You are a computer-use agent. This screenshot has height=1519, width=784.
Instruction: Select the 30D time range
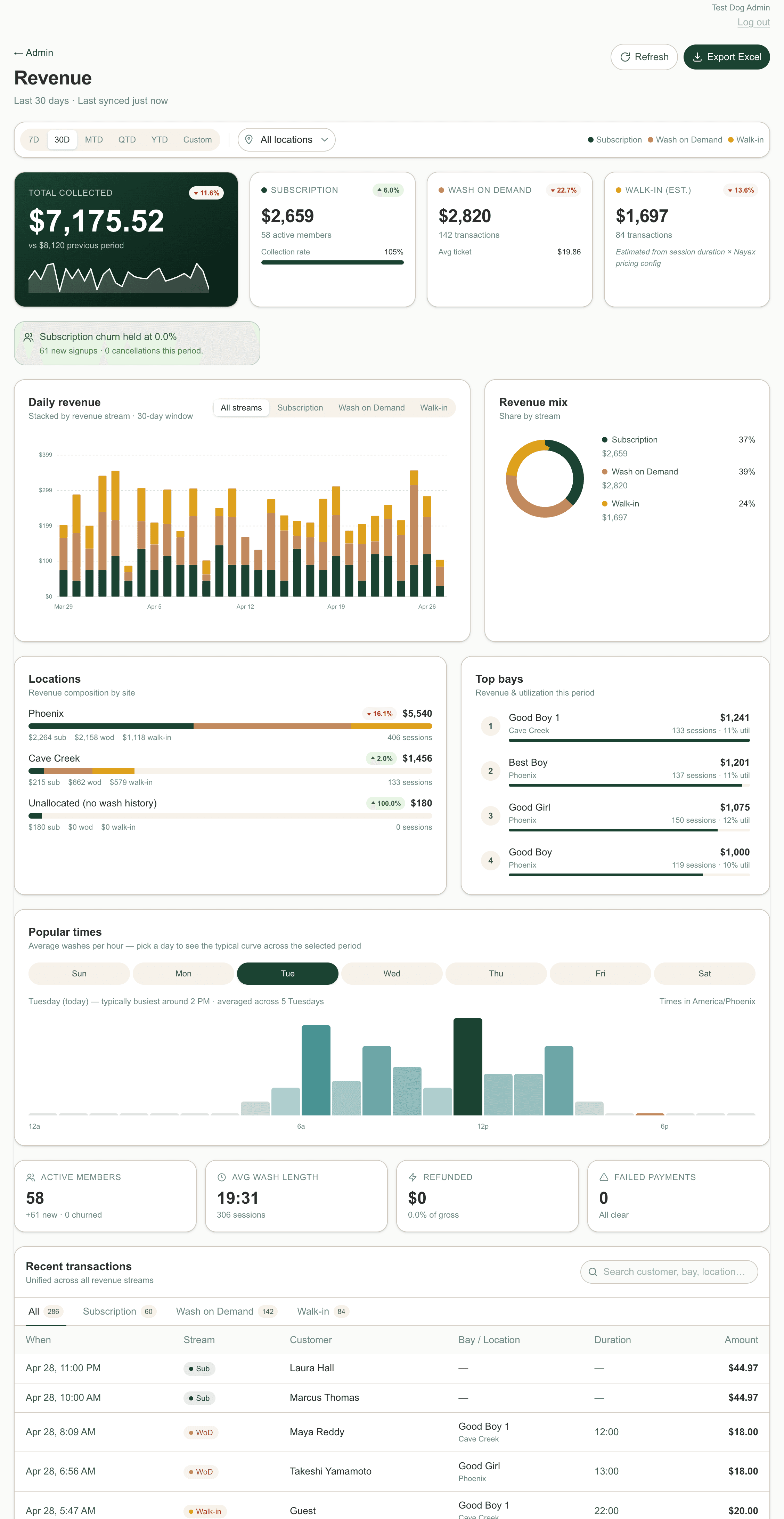click(62, 140)
